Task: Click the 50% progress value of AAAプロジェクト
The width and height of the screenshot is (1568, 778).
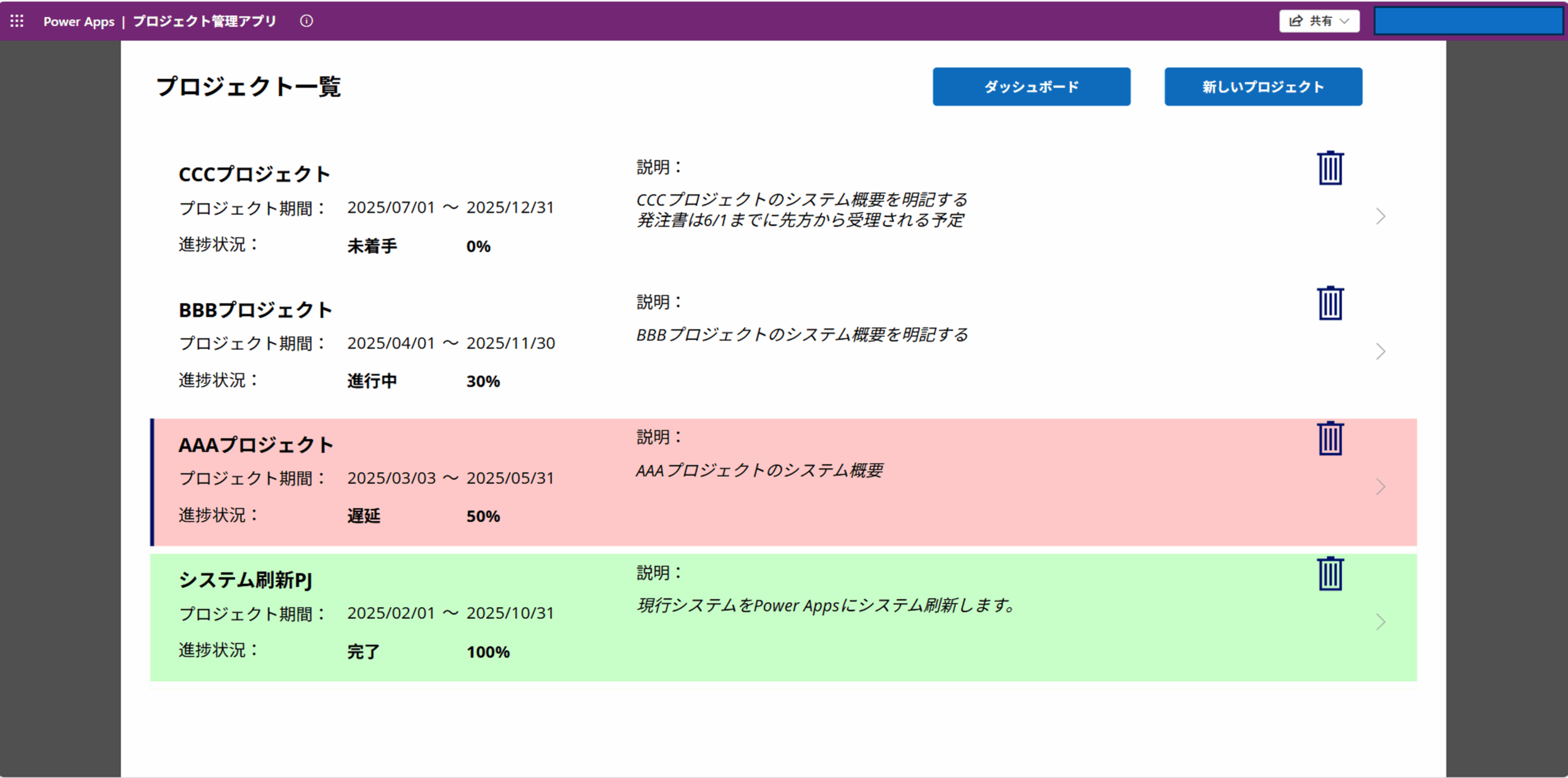Action: click(483, 516)
